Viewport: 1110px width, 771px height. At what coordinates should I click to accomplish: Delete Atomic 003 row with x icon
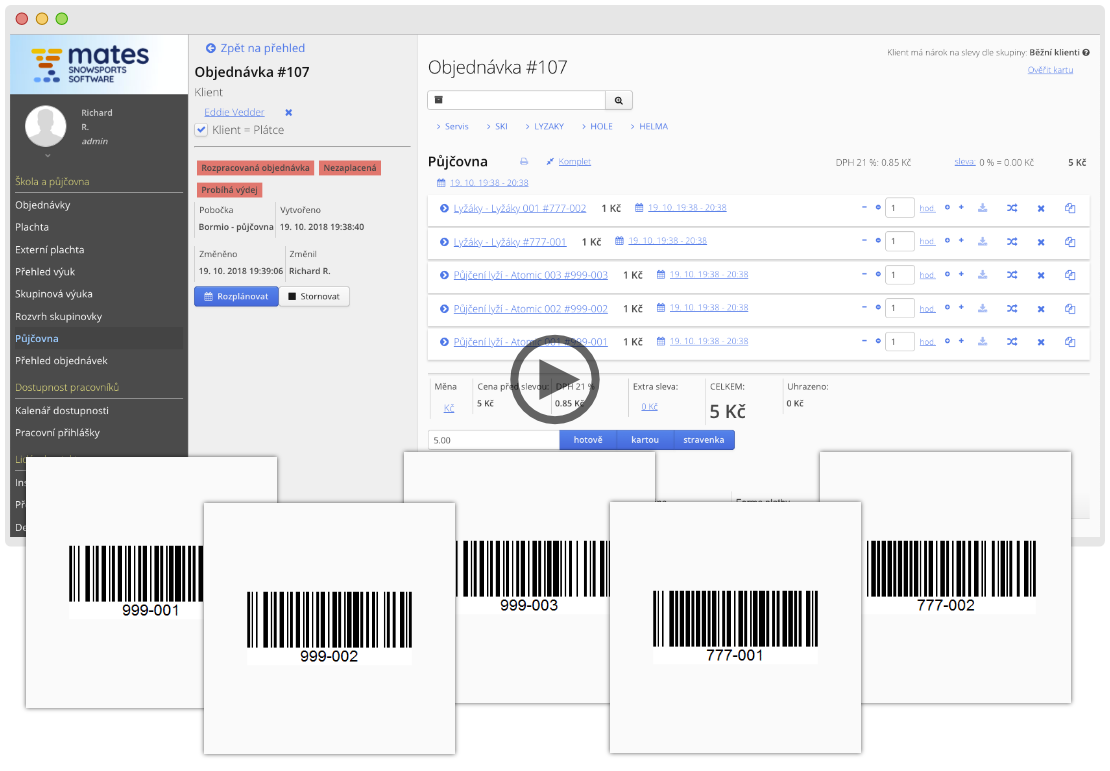coord(1041,275)
